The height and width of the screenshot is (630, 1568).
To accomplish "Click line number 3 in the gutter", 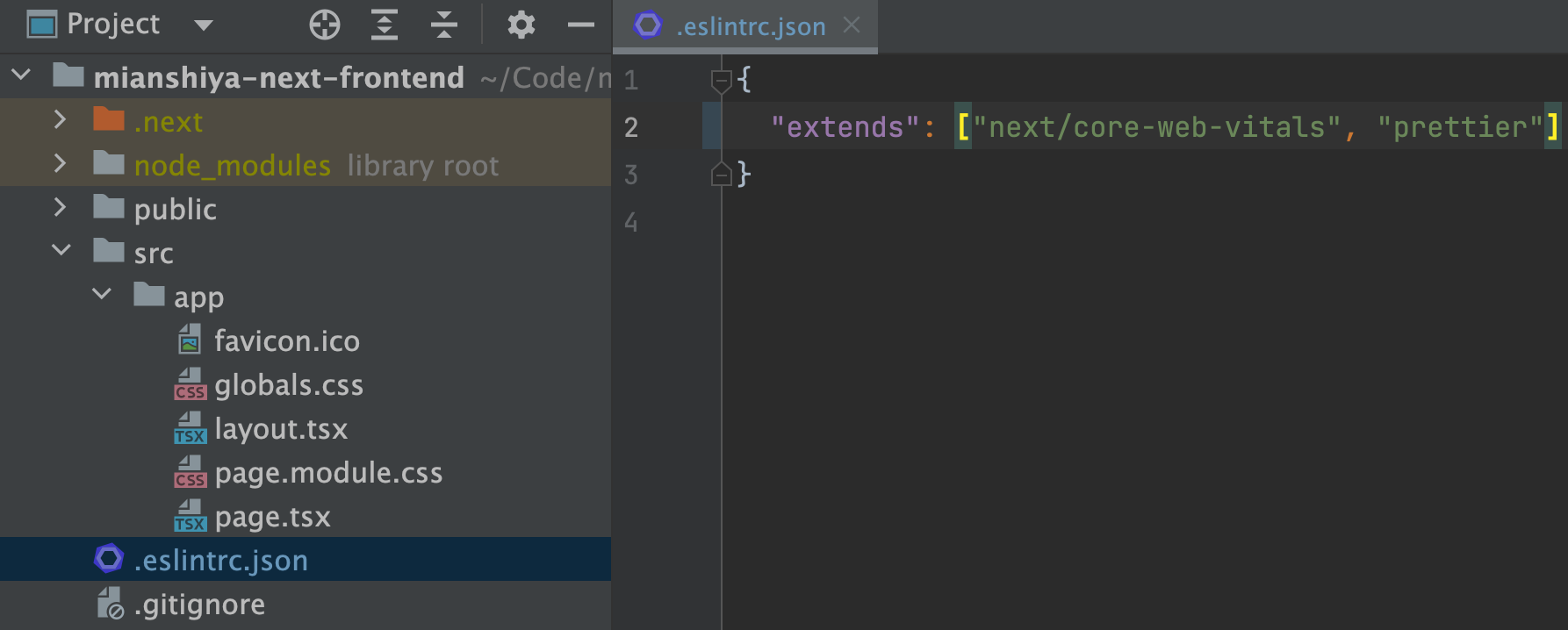I will (x=630, y=175).
